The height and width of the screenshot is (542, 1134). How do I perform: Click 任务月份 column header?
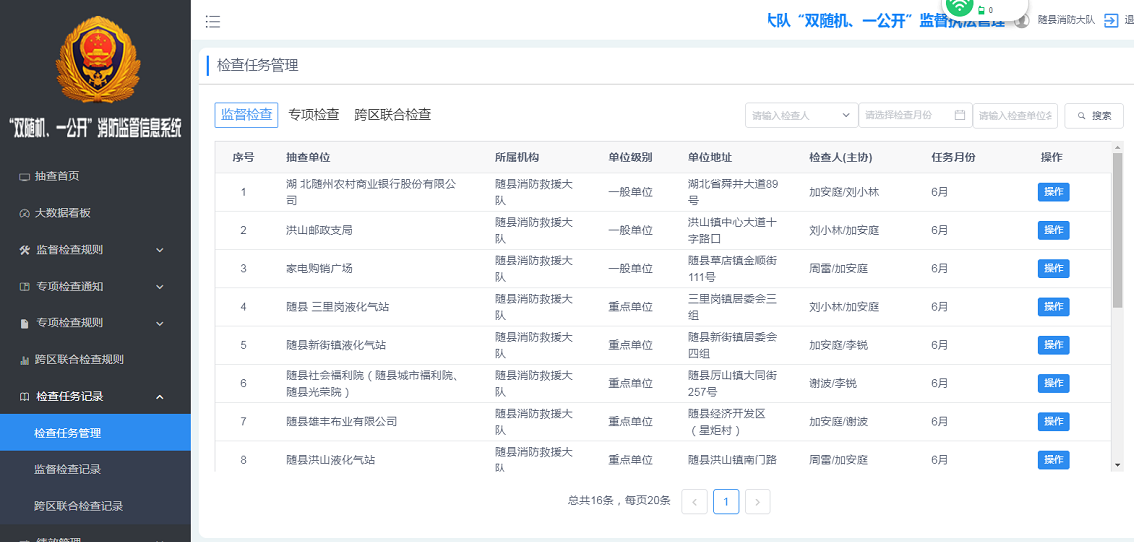[x=953, y=158]
